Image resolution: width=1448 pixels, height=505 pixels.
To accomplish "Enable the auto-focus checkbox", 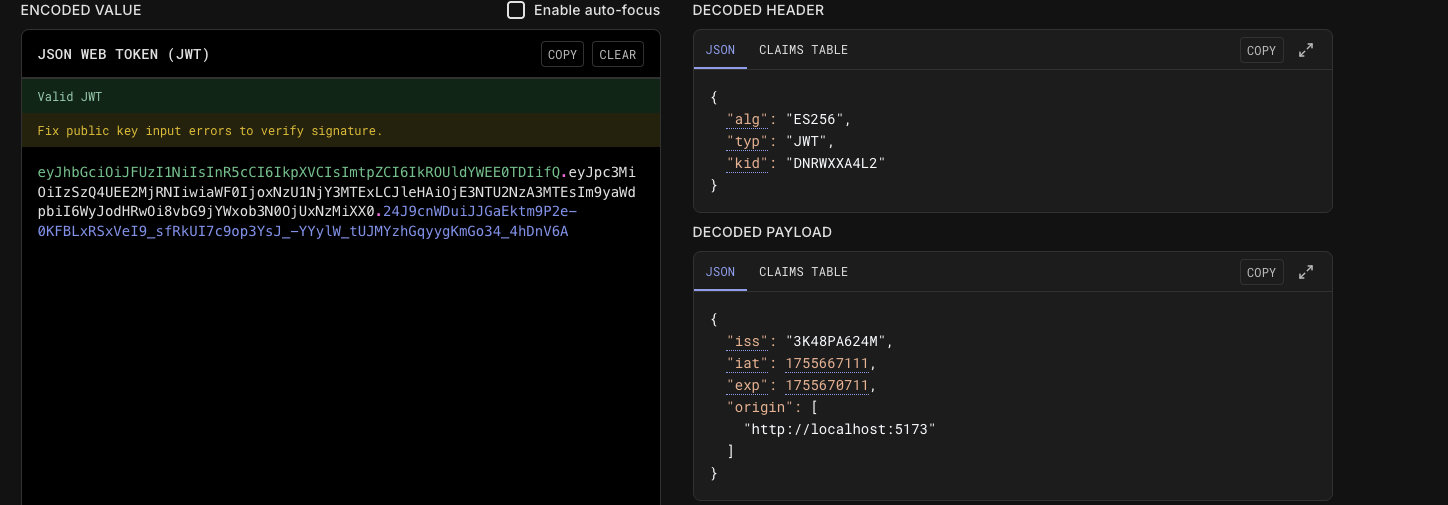I will [x=516, y=10].
